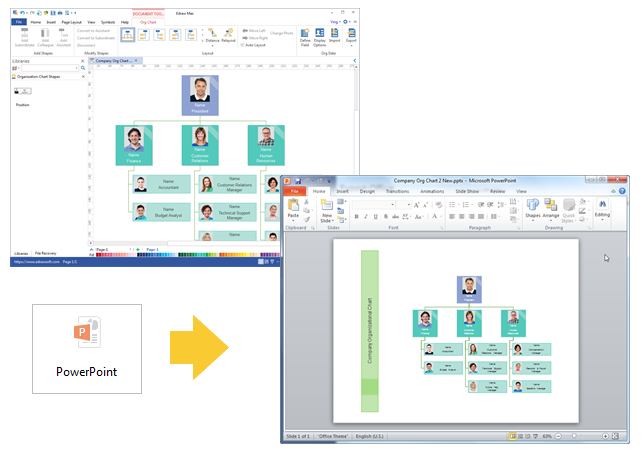Open the Export dropdown arrow in Edraw

(x=351, y=45)
